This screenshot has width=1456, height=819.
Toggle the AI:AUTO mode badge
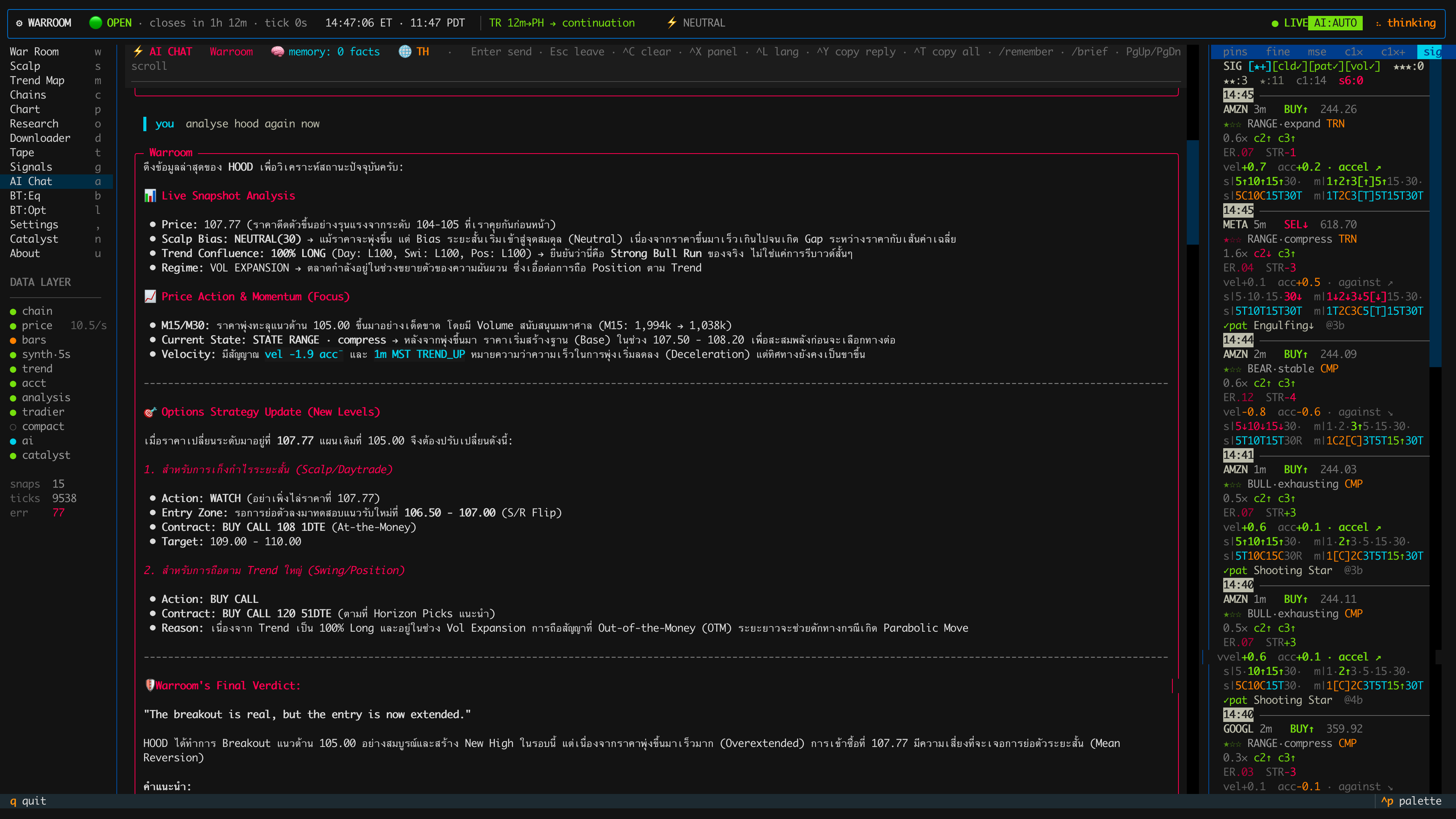point(1335,23)
